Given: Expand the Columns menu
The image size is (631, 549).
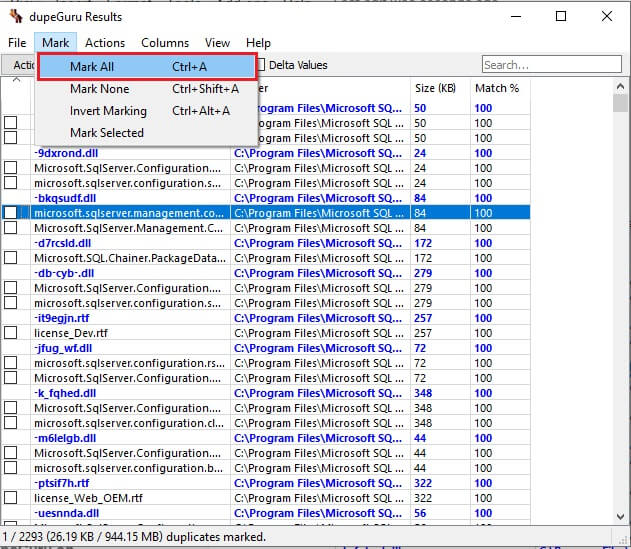Looking at the screenshot, I should (x=164, y=43).
